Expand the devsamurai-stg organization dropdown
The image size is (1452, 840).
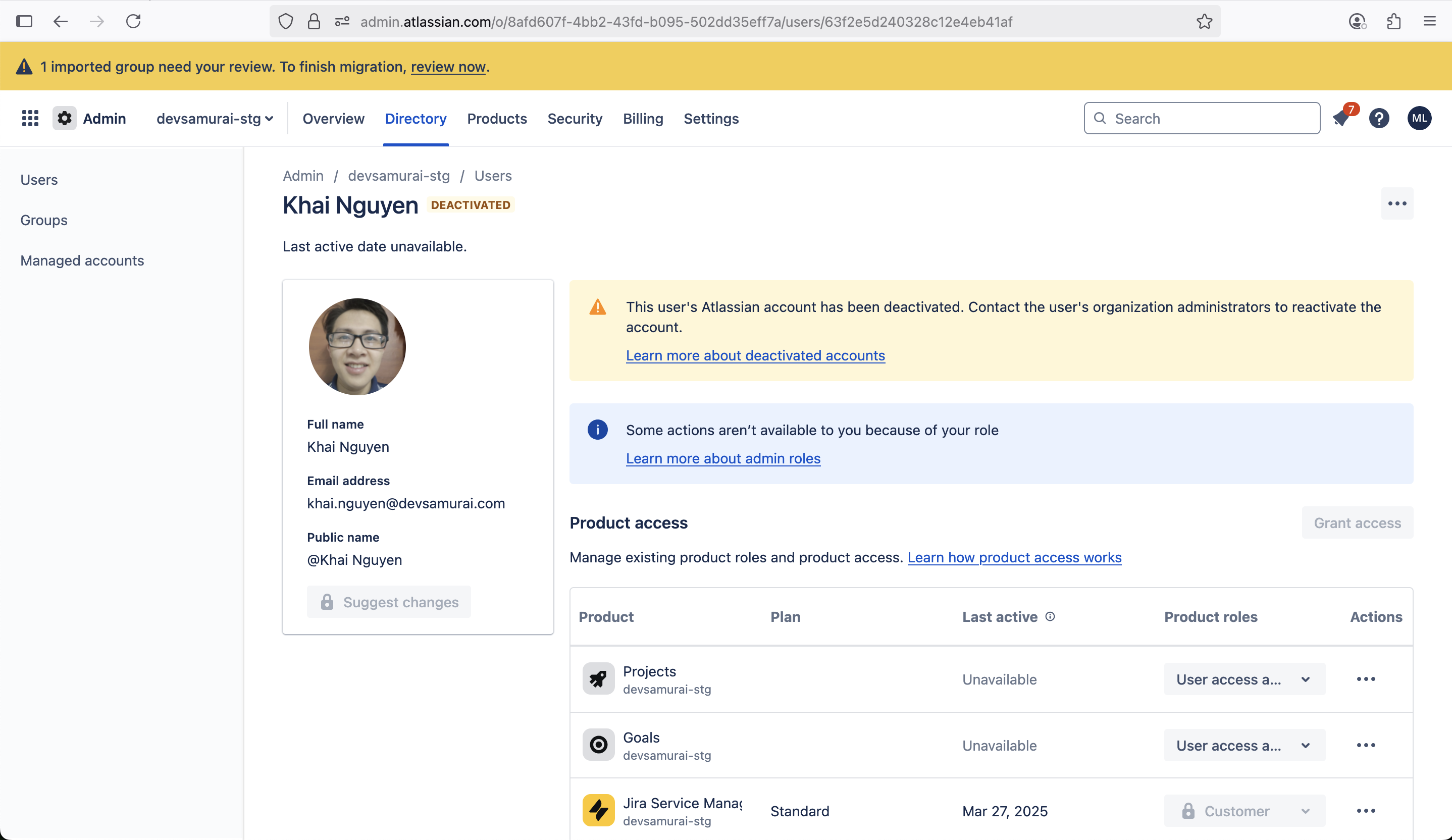click(215, 119)
